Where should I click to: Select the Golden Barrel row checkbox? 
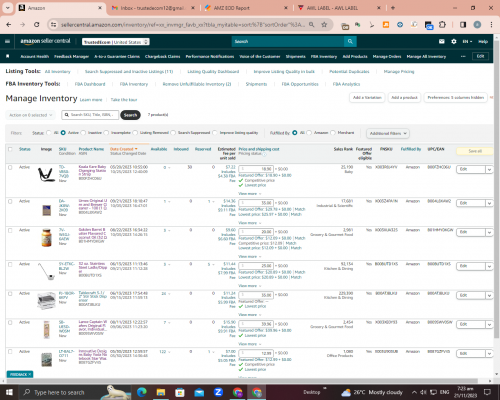10,230
